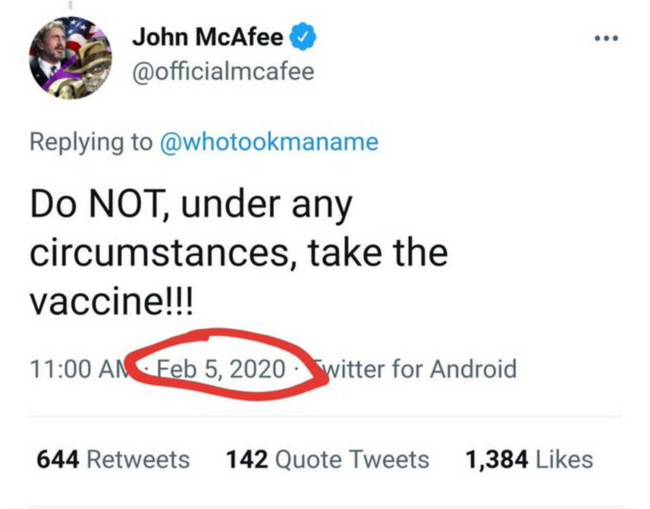View the 1,384 Likes list
650x509 pixels.
(529, 459)
